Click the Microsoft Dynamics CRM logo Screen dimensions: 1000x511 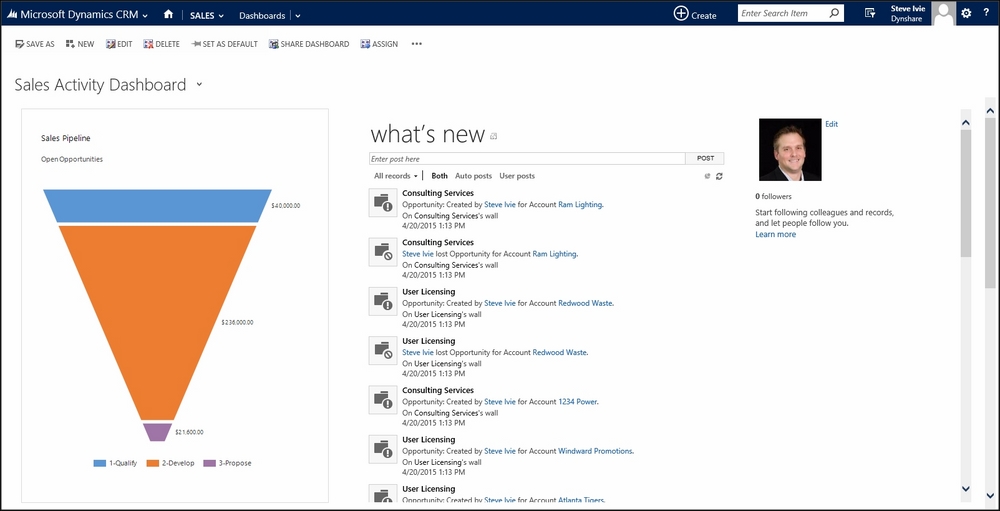(12, 14)
